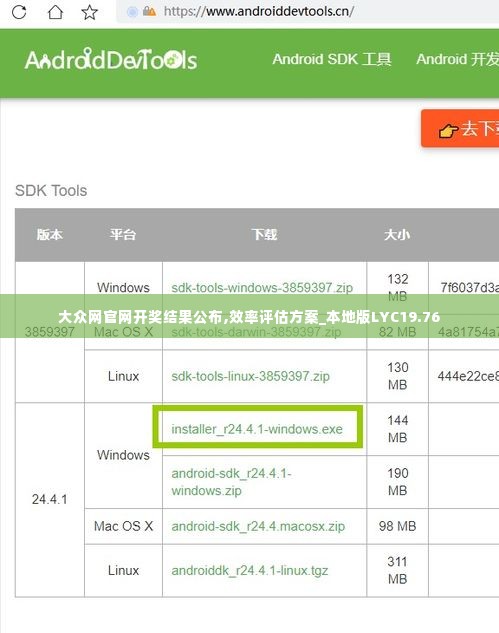Click the 大小 column header
Screen dimensions: 499x633
click(397, 235)
